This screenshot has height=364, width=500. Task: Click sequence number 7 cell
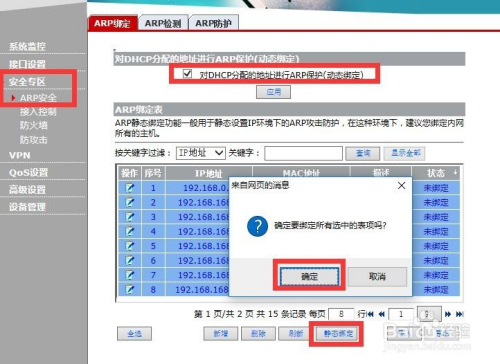[x=153, y=275]
